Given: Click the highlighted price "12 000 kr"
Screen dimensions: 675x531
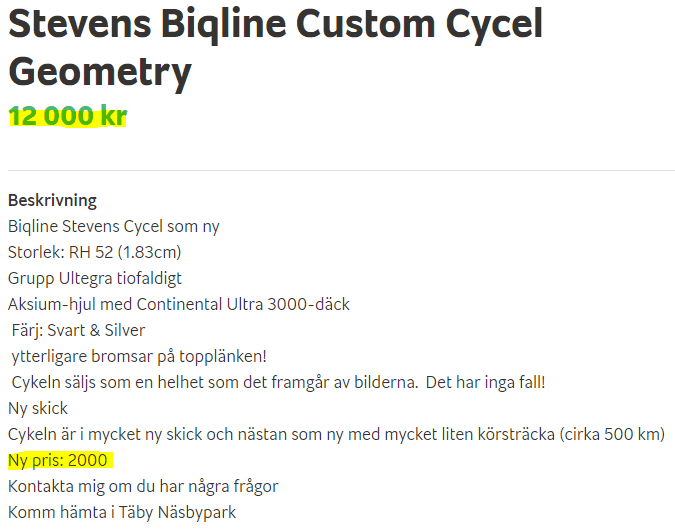Looking at the screenshot, I should coord(68,116).
